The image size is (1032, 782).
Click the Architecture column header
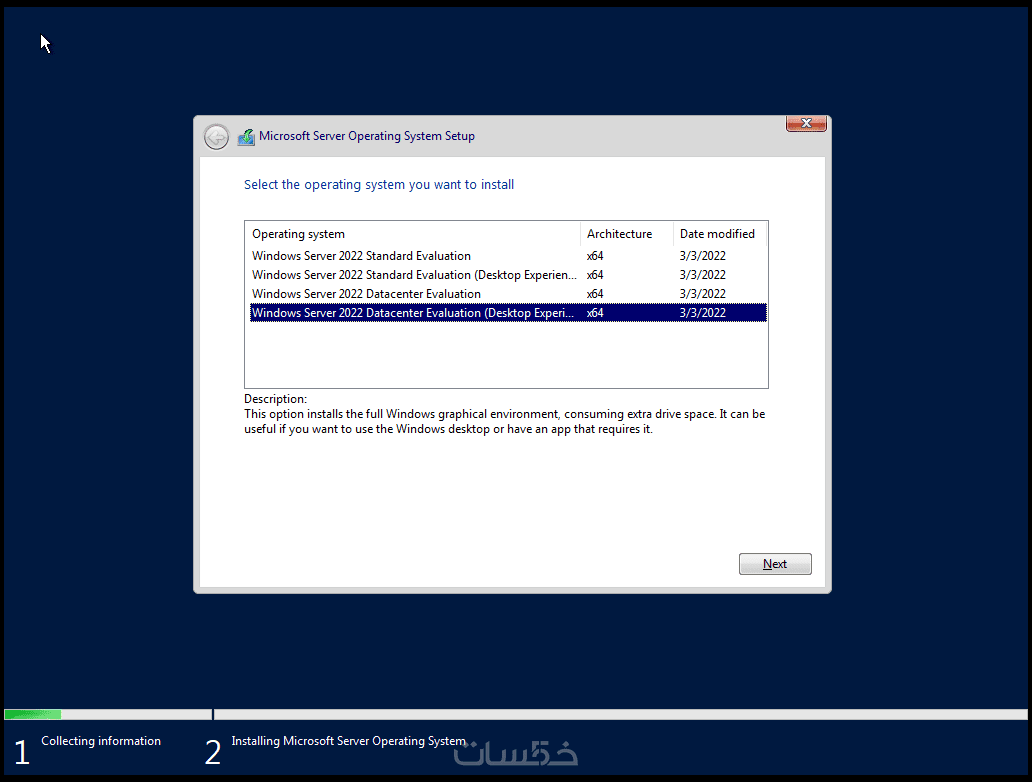pos(627,234)
